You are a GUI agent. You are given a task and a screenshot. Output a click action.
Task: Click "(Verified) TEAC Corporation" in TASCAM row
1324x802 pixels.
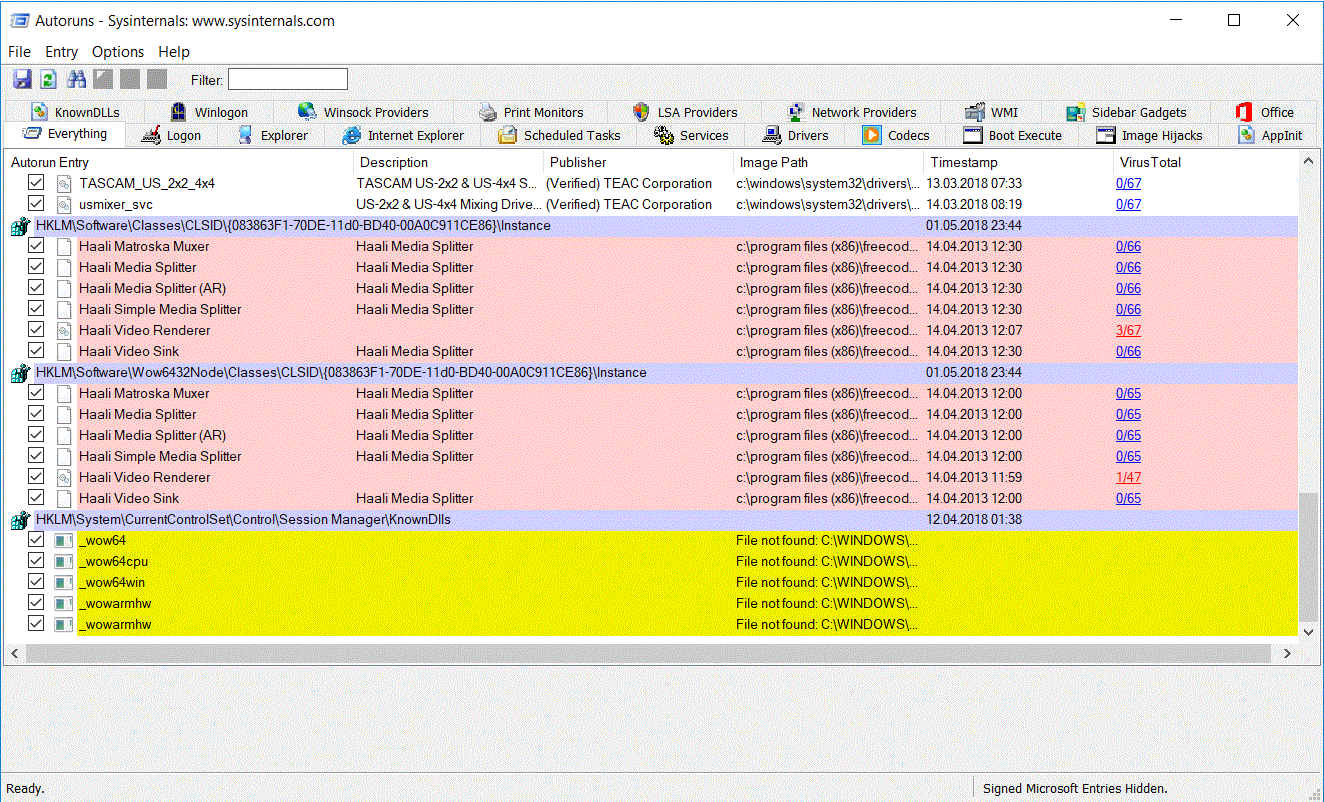tap(629, 183)
